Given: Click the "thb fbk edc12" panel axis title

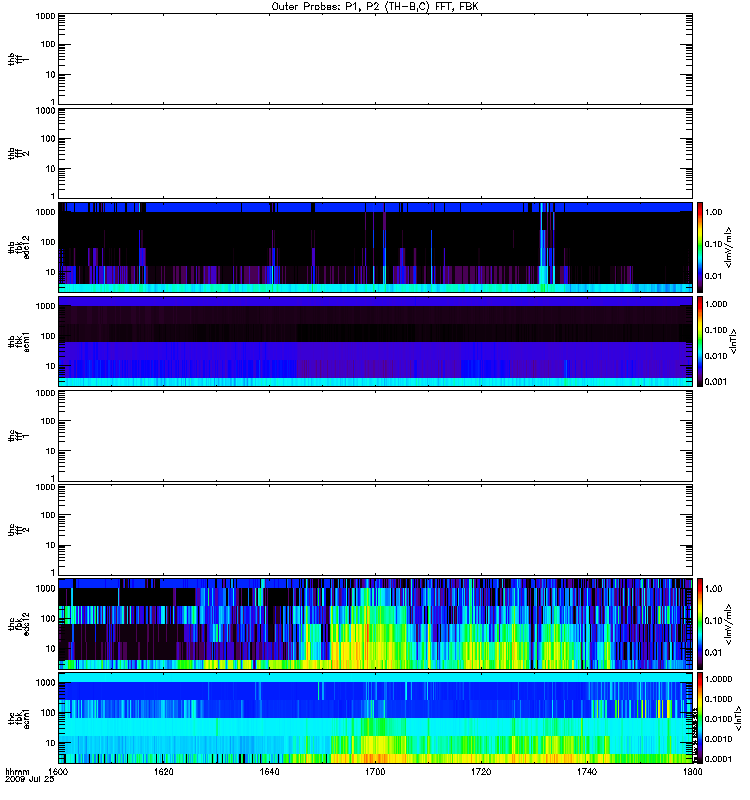Looking at the screenshot, I should pos(19,247).
